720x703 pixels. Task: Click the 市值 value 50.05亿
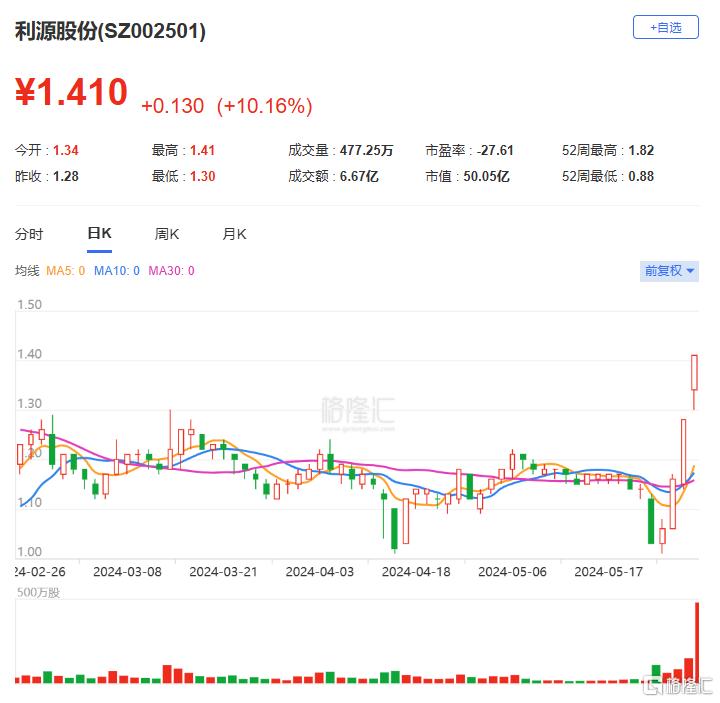[x=486, y=176]
